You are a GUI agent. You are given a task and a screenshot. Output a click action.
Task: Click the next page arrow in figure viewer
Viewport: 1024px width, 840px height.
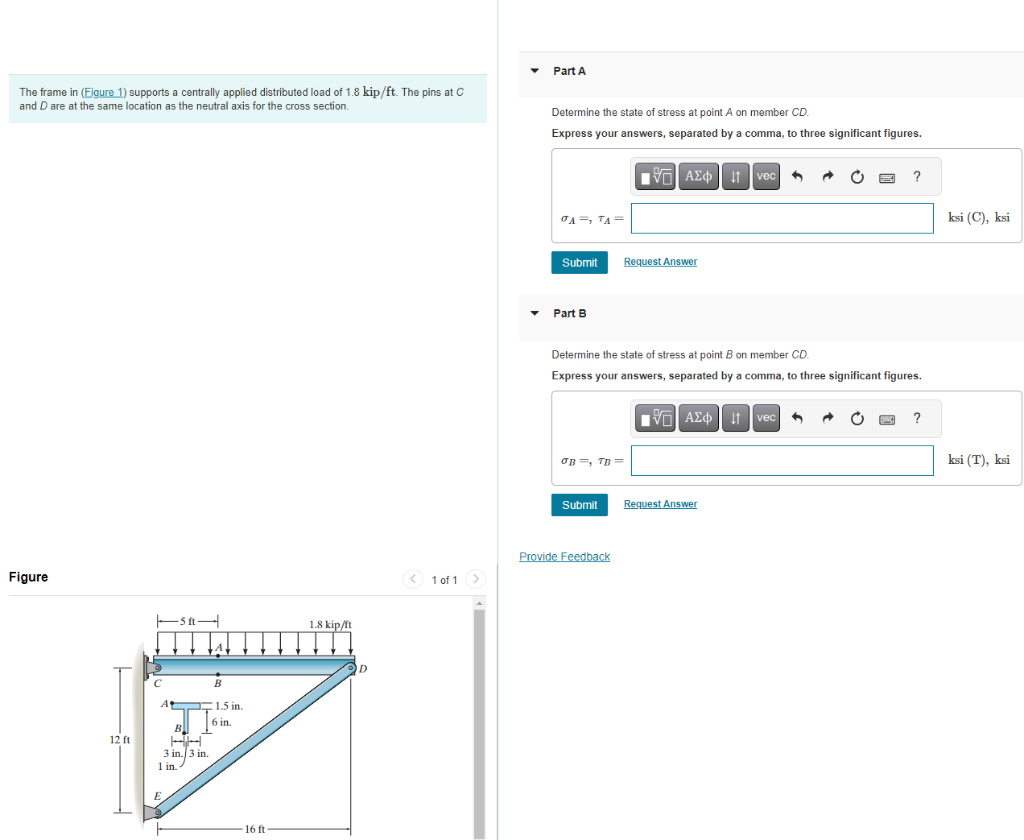[x=475, y=578]
